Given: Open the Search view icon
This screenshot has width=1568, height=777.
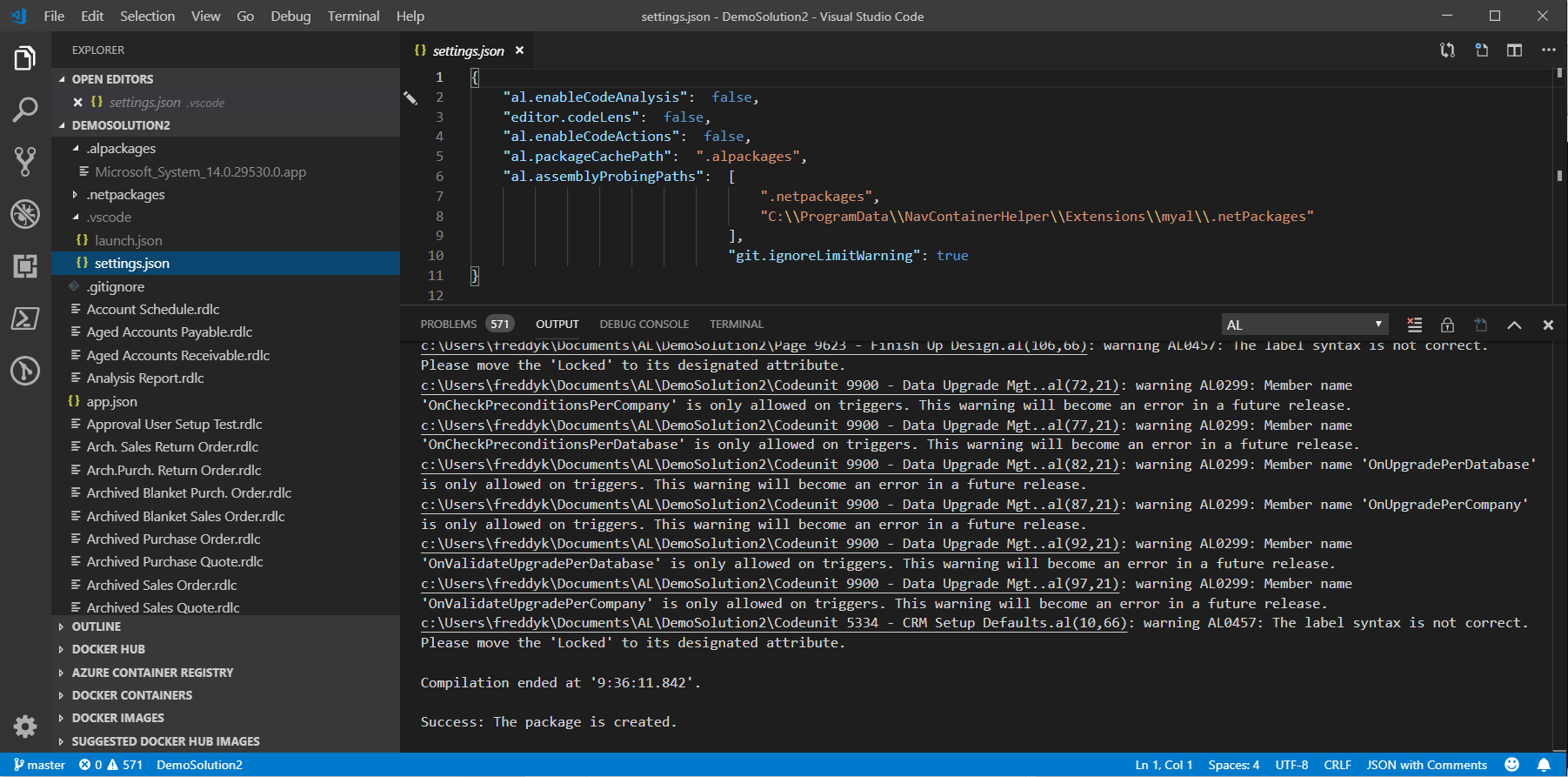Looking at the screenshot, I should click(x=25, y=110).
